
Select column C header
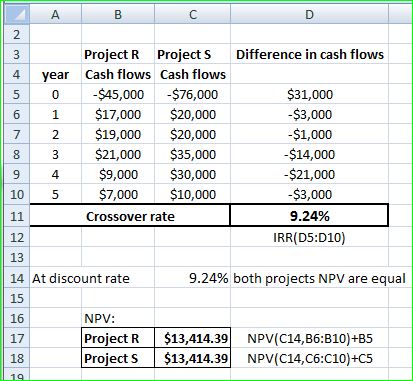(193, 14)
